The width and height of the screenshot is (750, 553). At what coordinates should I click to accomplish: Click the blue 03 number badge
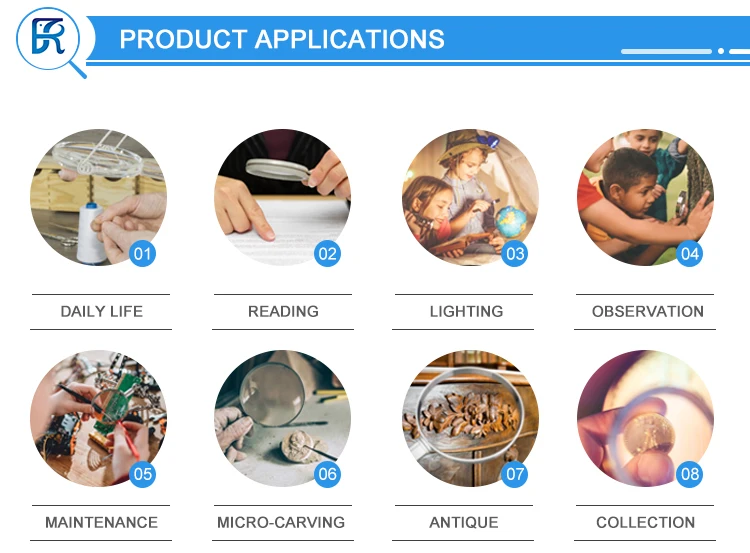(515, 254)
